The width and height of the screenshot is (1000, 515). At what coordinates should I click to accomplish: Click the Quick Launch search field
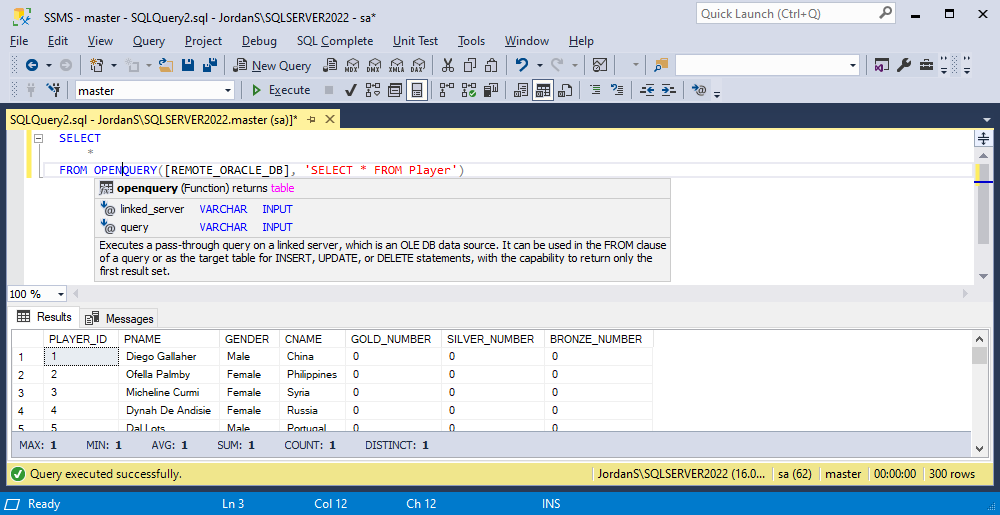pyautogui.click(x=795, y=13)
